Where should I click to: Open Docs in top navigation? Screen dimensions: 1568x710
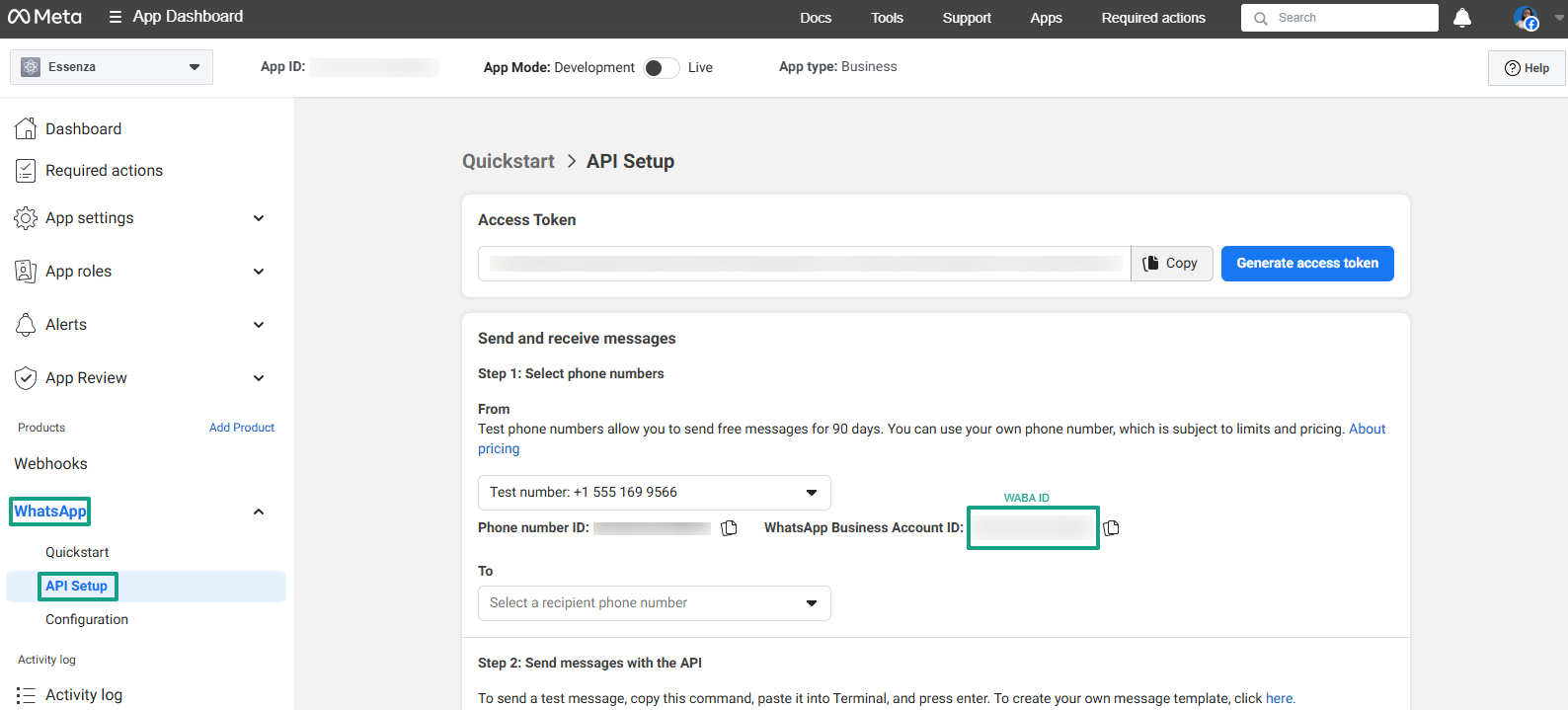pyautogui.click(x=816, y=18)
